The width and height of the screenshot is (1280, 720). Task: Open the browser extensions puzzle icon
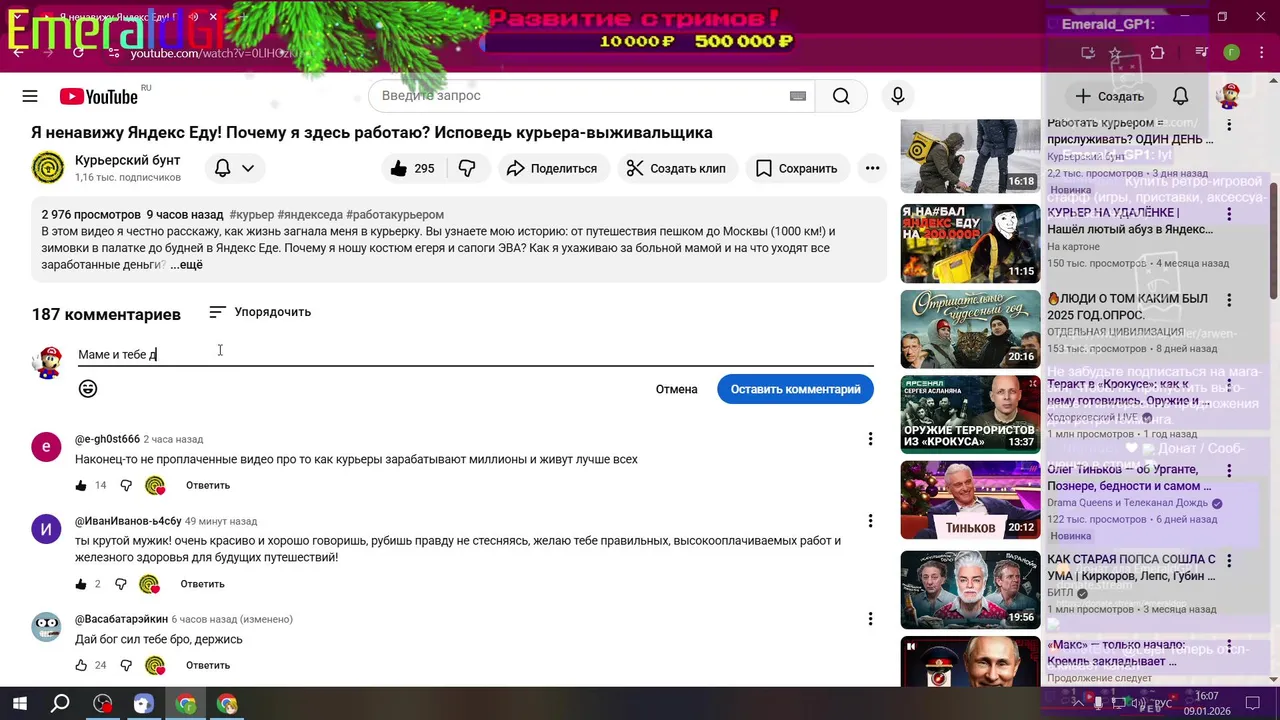pos(1157,53)
